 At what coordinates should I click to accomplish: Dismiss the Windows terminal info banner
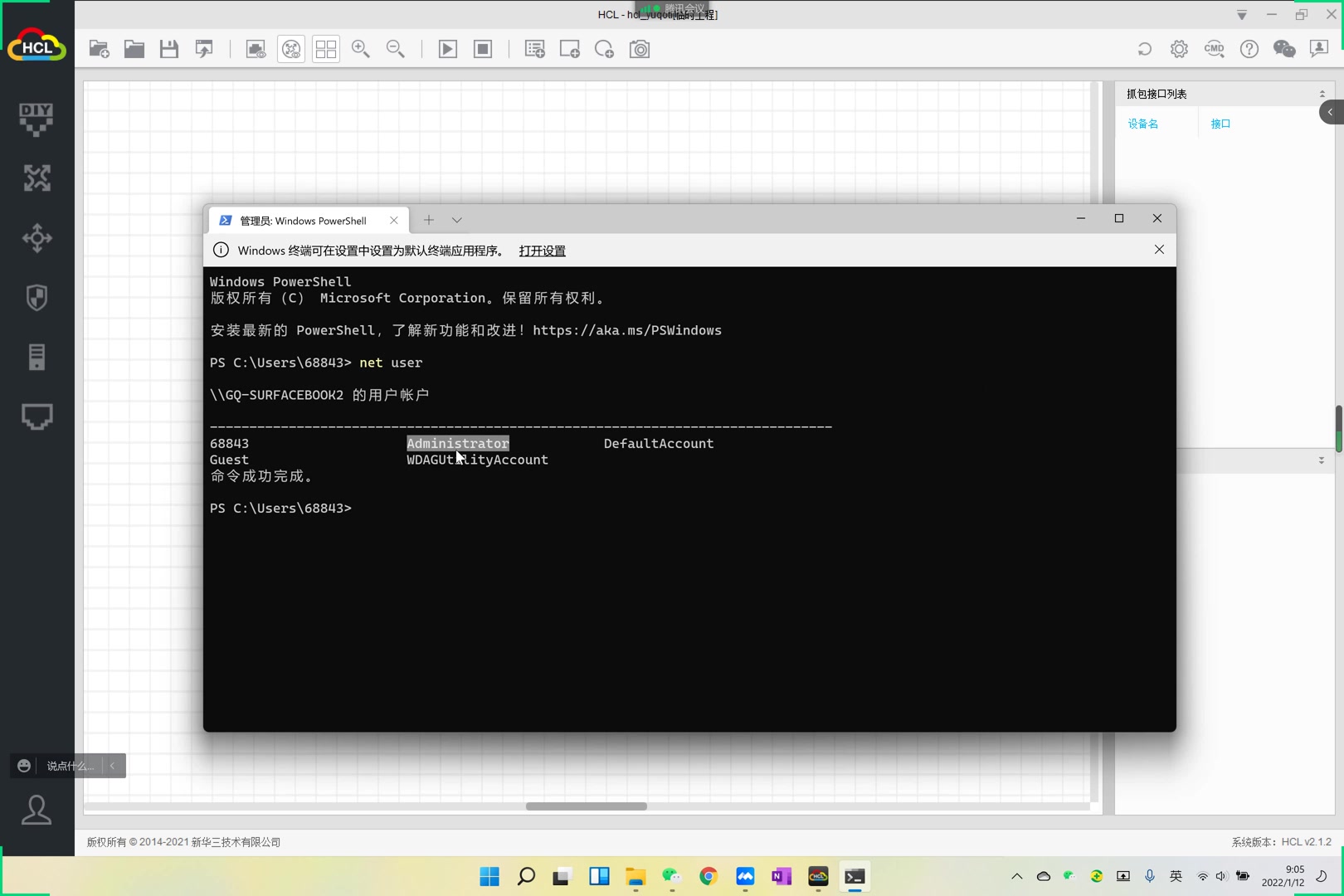click(1159, 250)
